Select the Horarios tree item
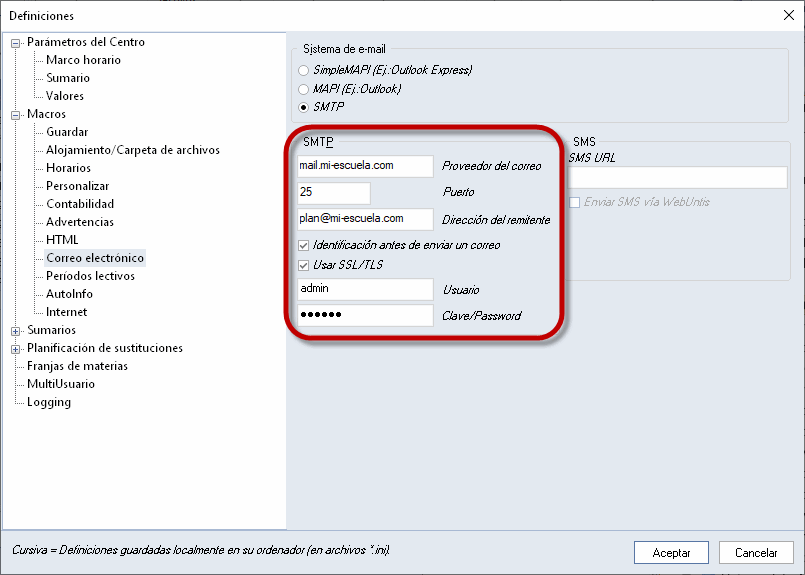Viewport: 805px width, 575px height. [68, 168]
